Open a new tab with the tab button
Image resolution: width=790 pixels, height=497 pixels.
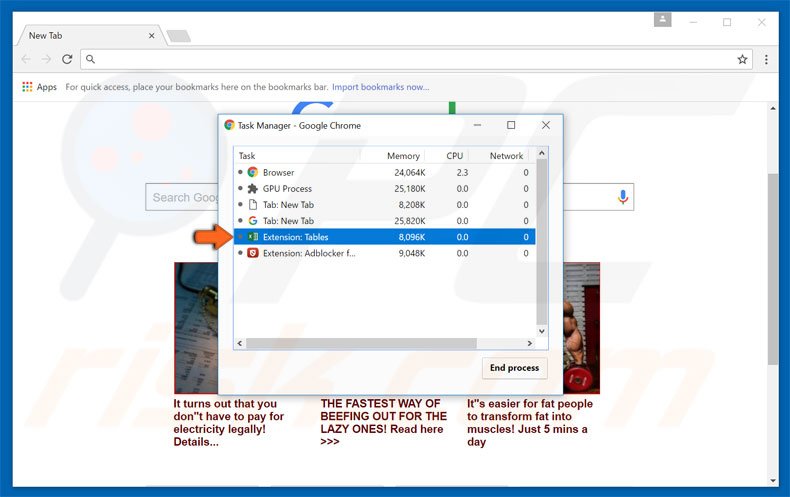point(178,36)
